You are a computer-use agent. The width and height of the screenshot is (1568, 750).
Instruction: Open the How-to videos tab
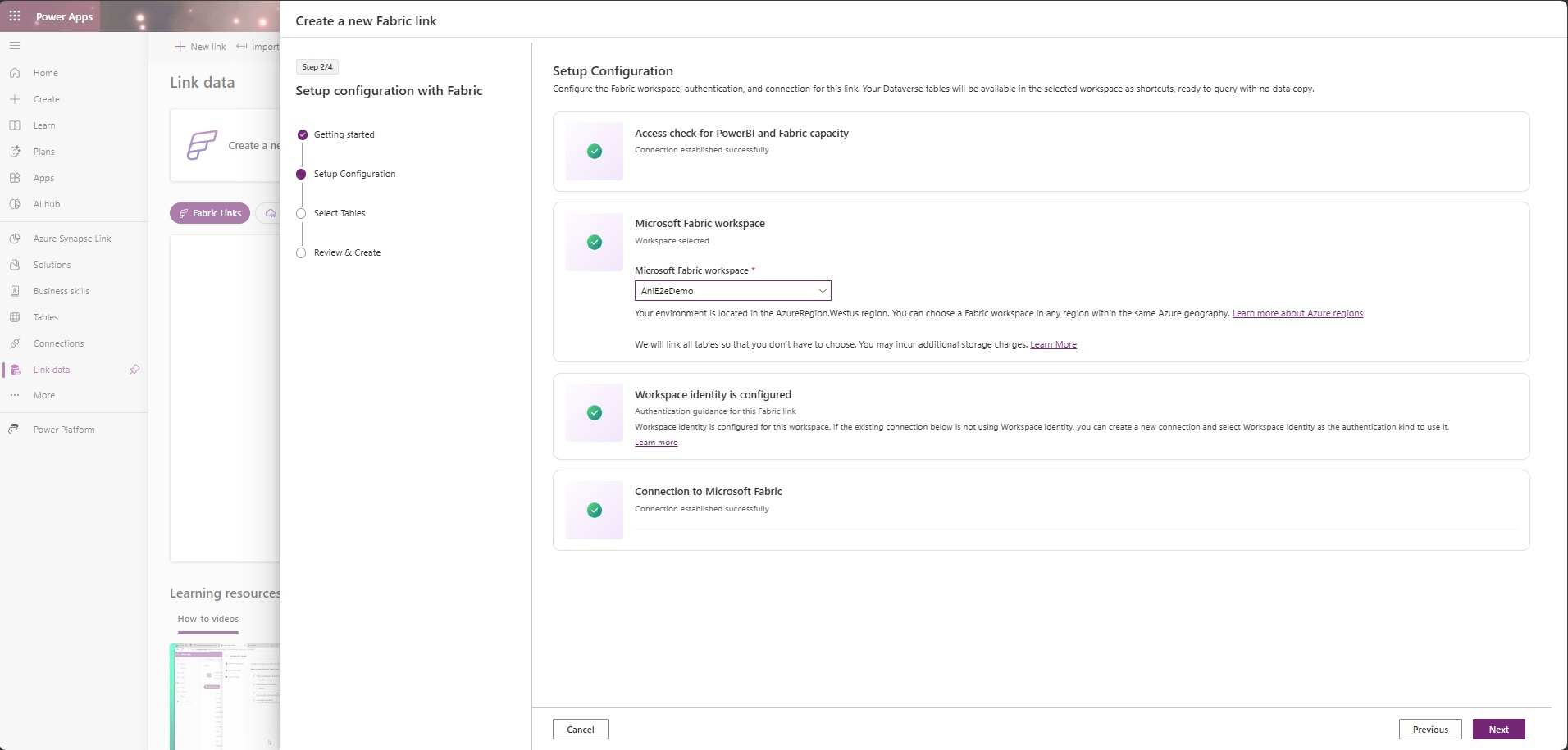208,620
